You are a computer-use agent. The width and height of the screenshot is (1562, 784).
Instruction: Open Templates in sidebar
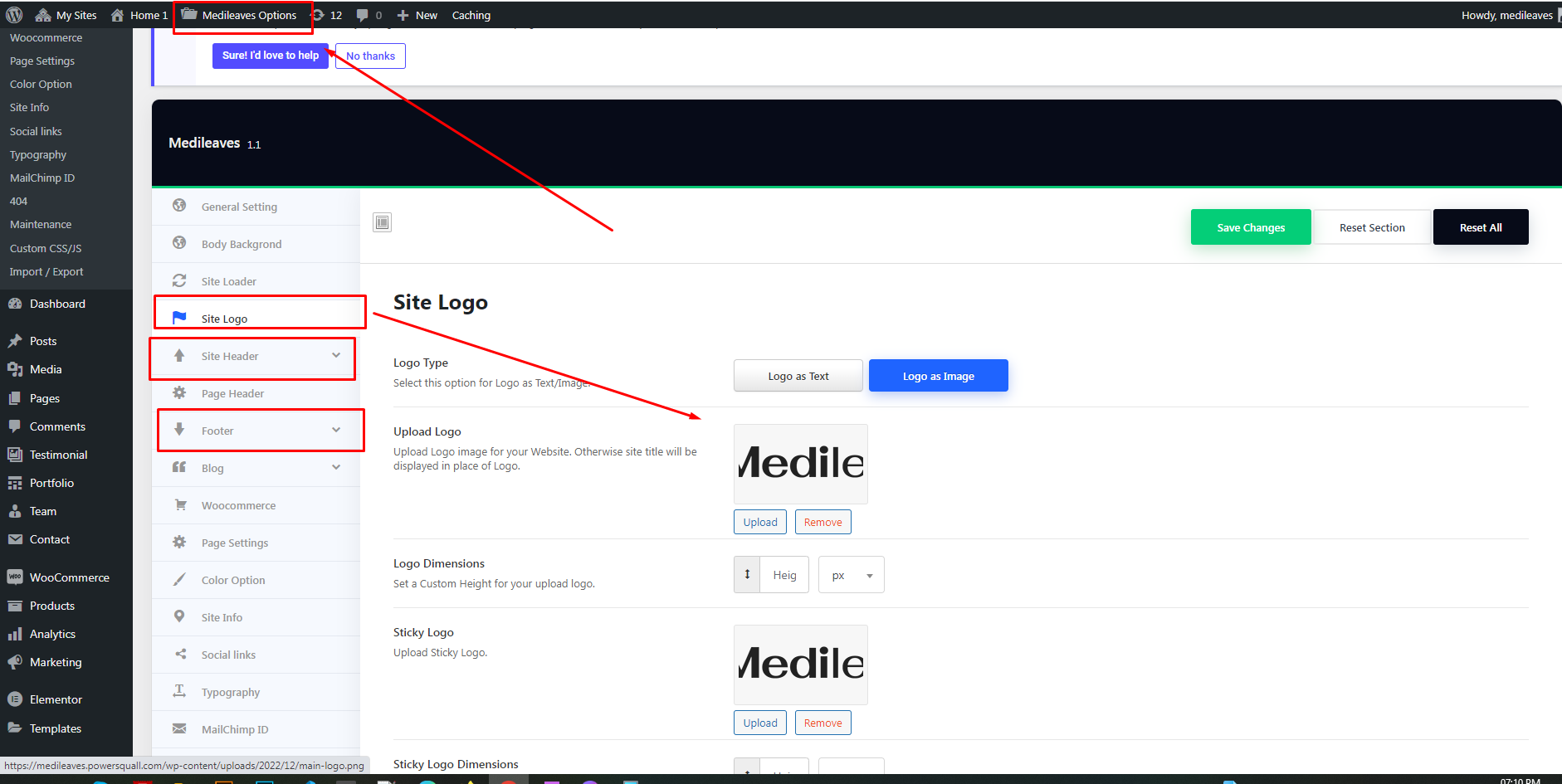click(x=66, y=728)
